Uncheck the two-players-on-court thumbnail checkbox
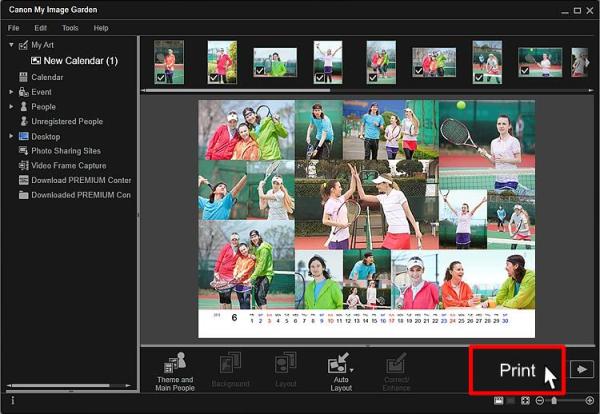Viewport: 600px width, 414px height. click(479, 78)
